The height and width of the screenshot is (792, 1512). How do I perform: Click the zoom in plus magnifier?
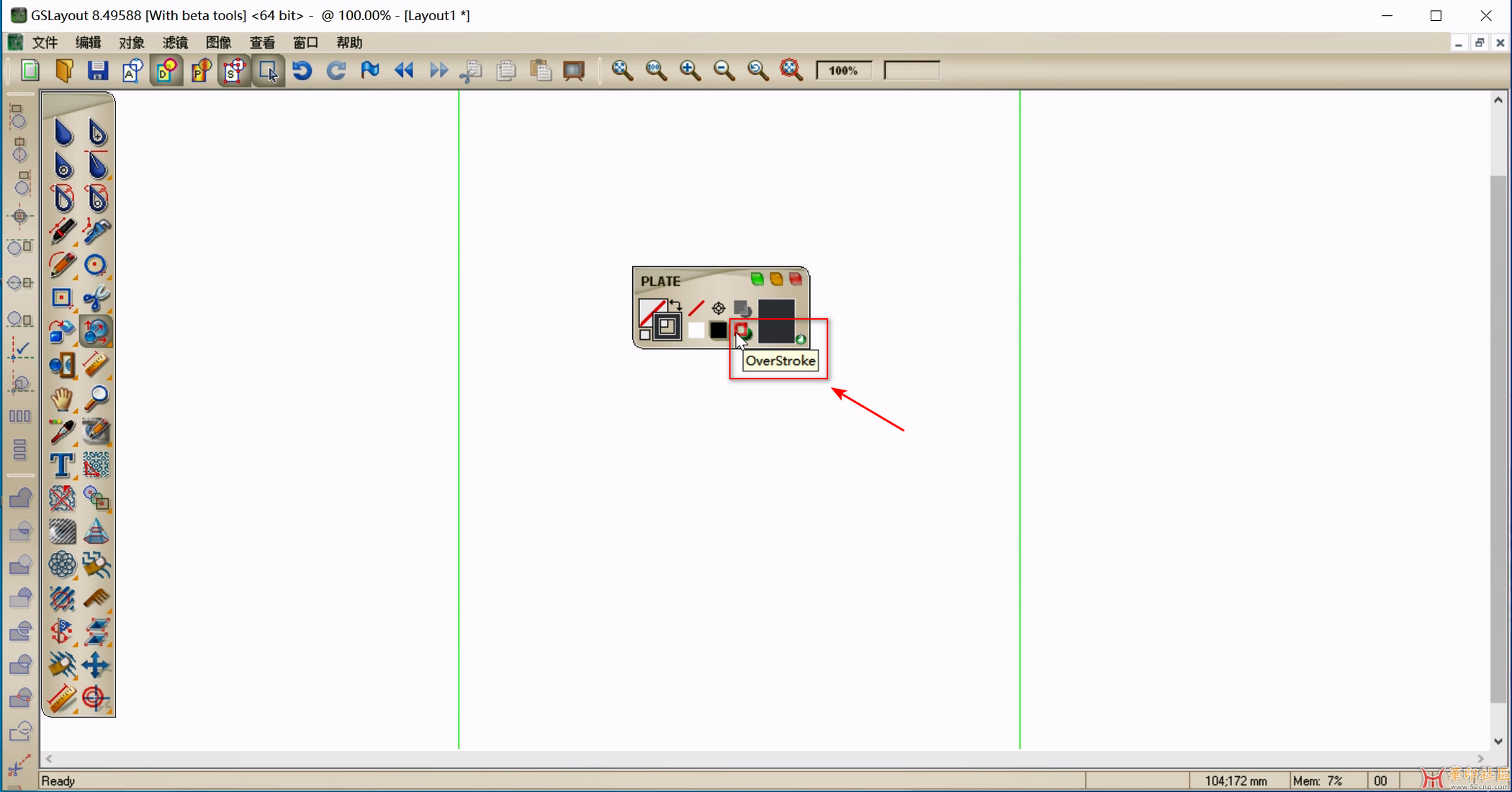click(690, 71)
